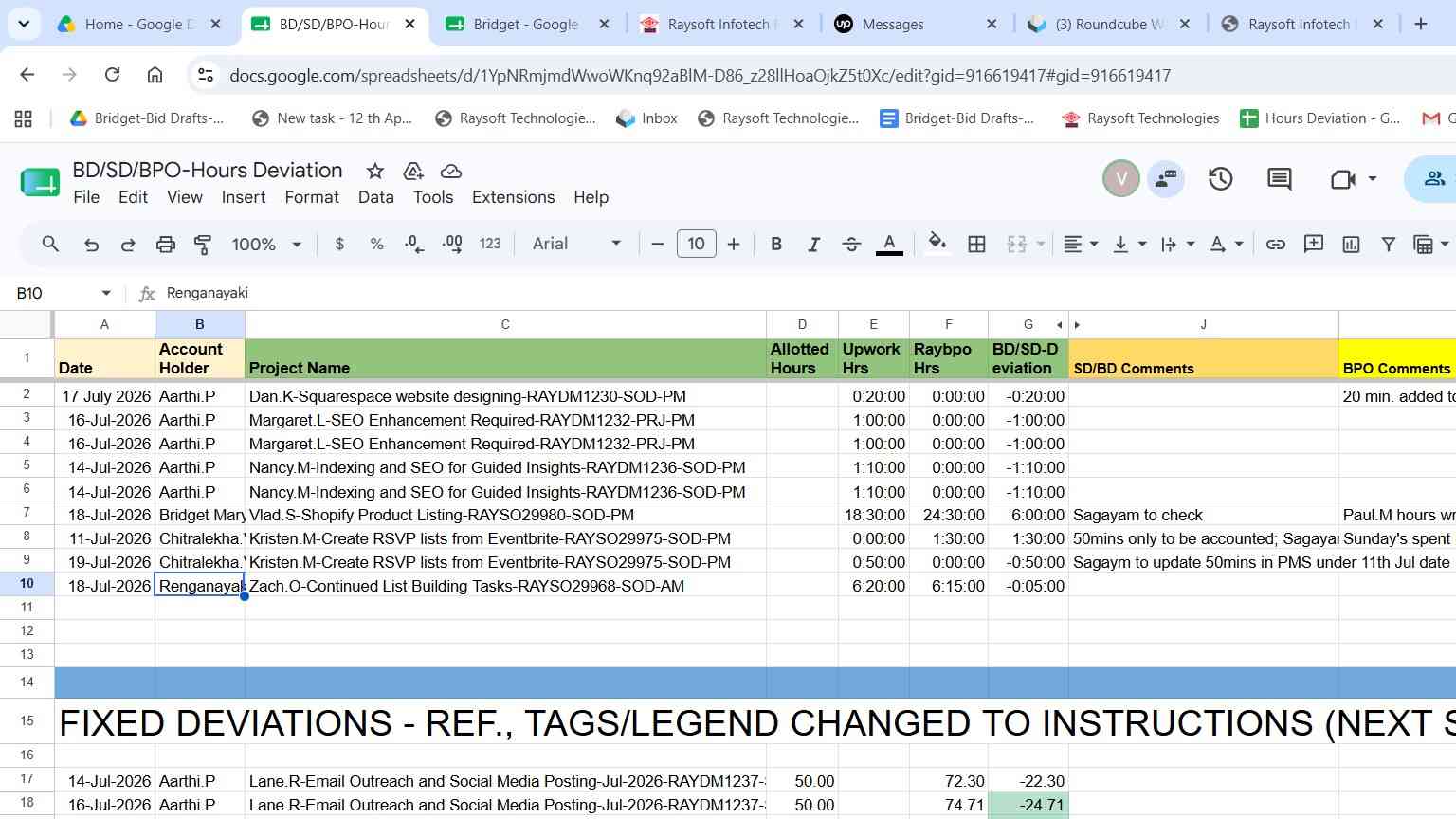1456x819 pixels.
Task: Click the insert link icon
Action: (x=1276, y=244)
